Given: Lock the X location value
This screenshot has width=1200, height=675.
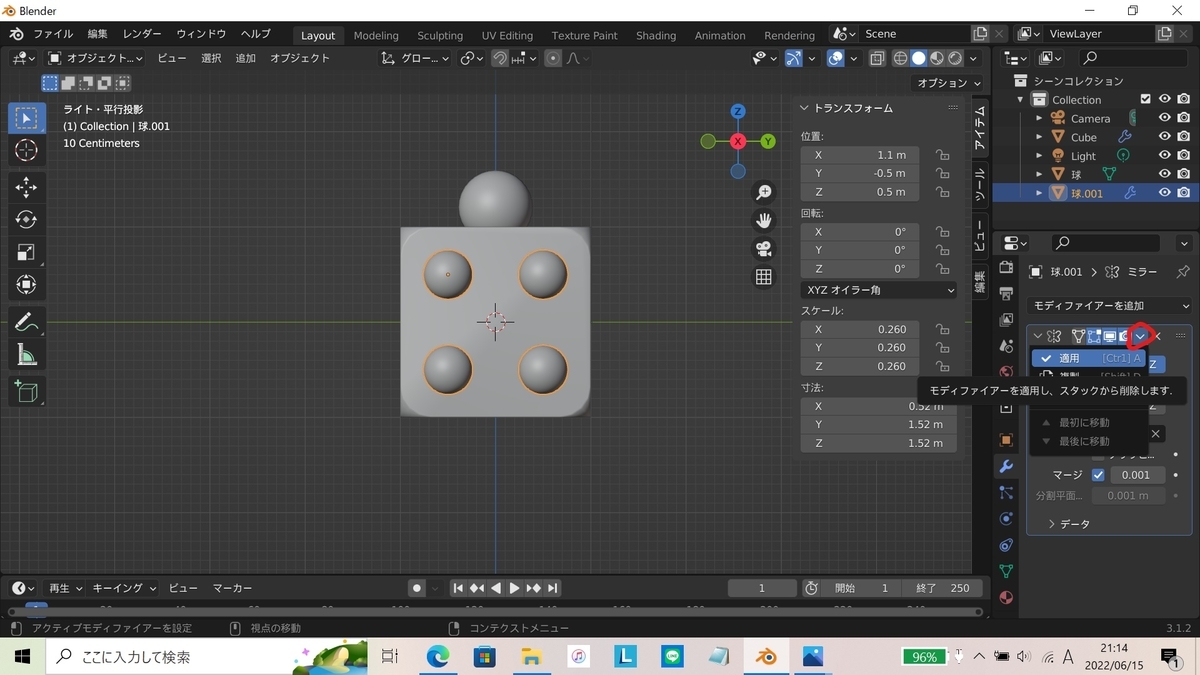Looking at the screenshot, I should [942, 155].
